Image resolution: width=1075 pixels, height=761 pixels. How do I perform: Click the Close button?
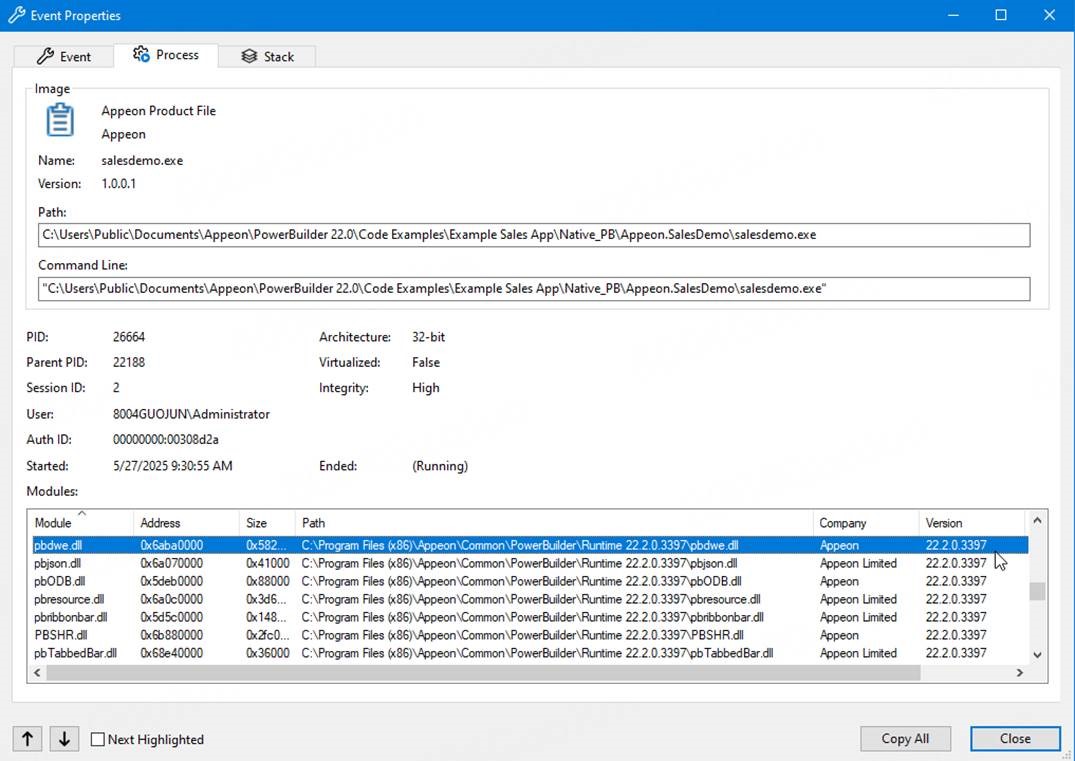[x=1015, y=738]
